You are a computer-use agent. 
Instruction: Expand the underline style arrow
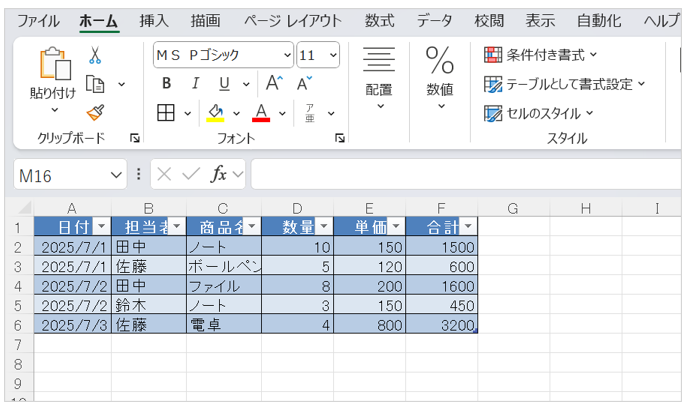(246, 84)
